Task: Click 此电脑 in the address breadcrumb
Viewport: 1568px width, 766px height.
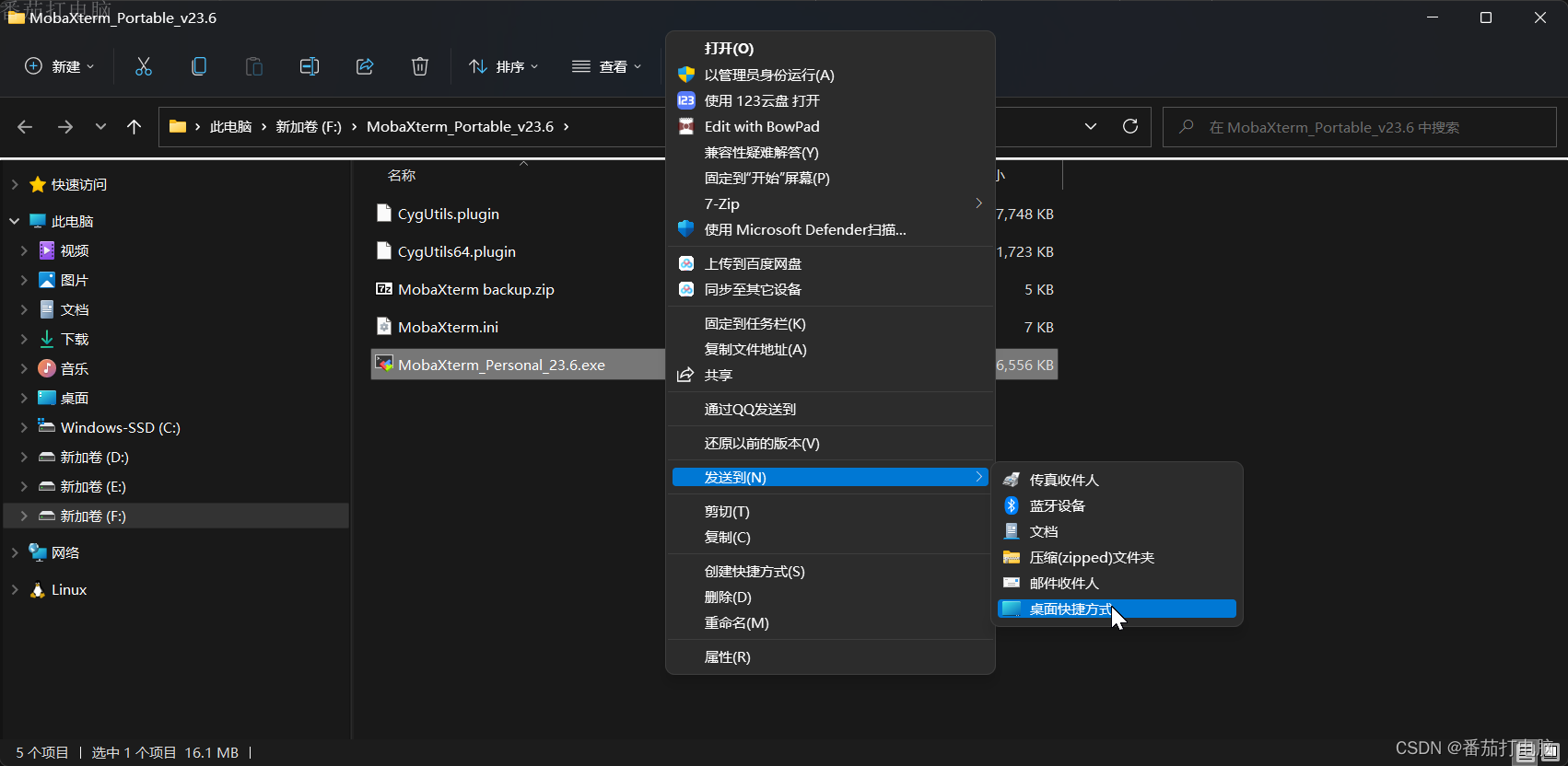Action: (x=230, y=127)
